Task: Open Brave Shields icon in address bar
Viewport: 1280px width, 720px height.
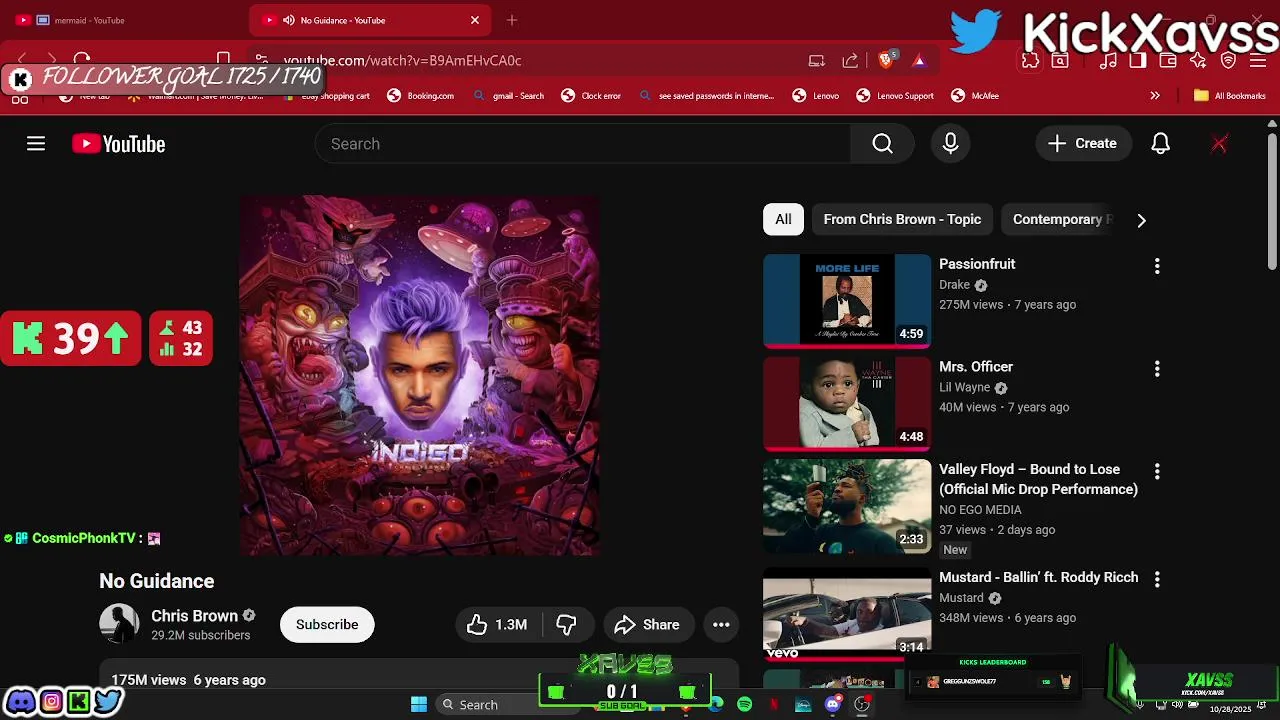Action: [885, 60]
